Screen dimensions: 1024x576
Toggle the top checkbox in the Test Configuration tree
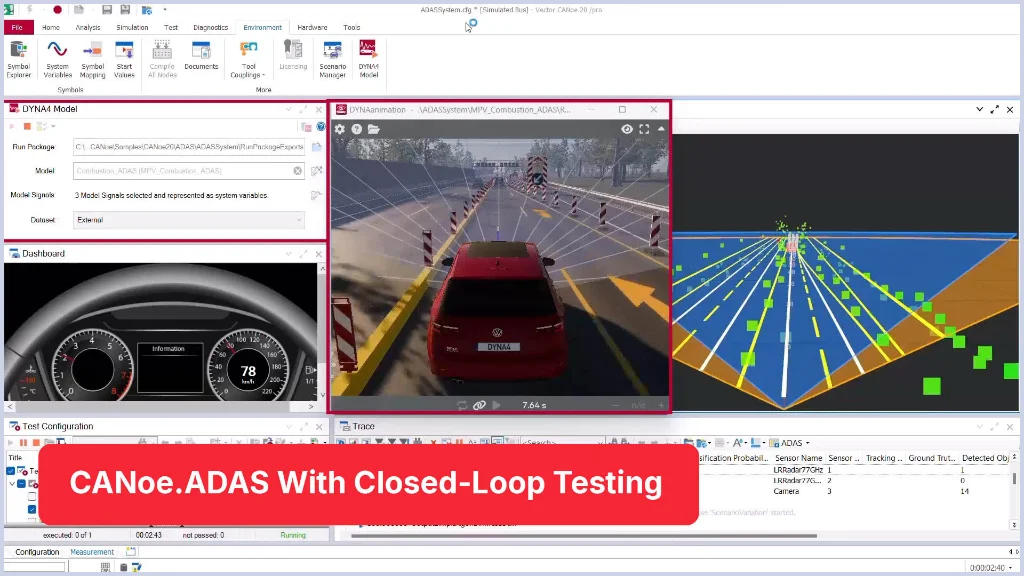pyautogui.click(x=10, y=471)
